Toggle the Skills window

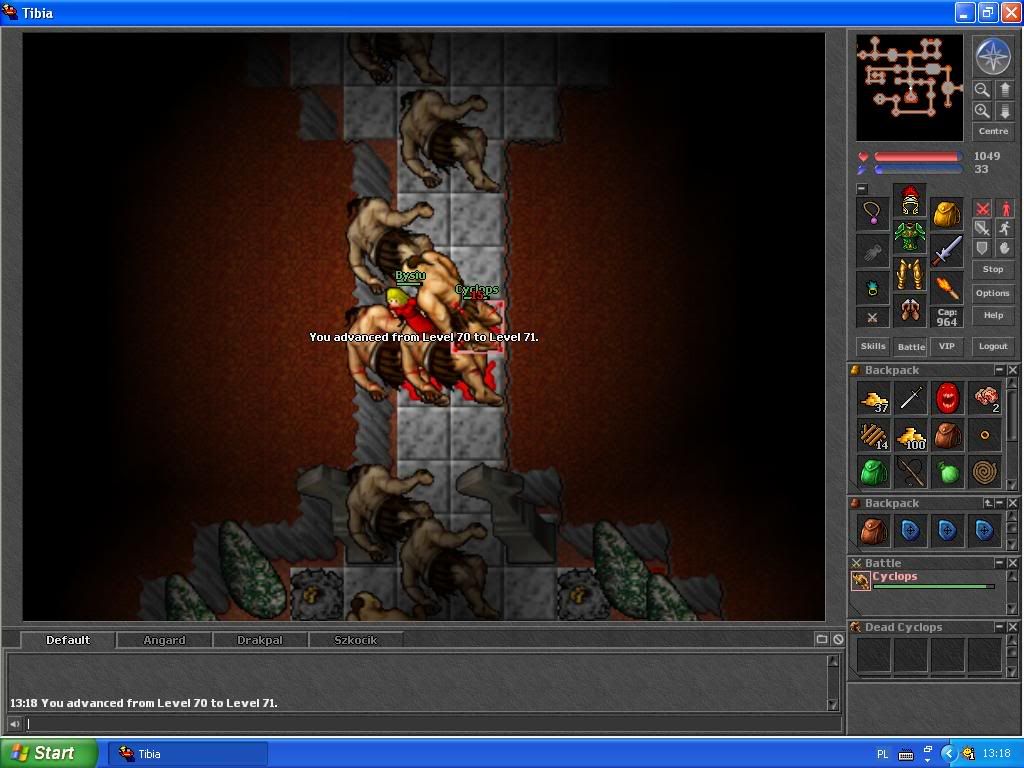click(x=872, y=346)
